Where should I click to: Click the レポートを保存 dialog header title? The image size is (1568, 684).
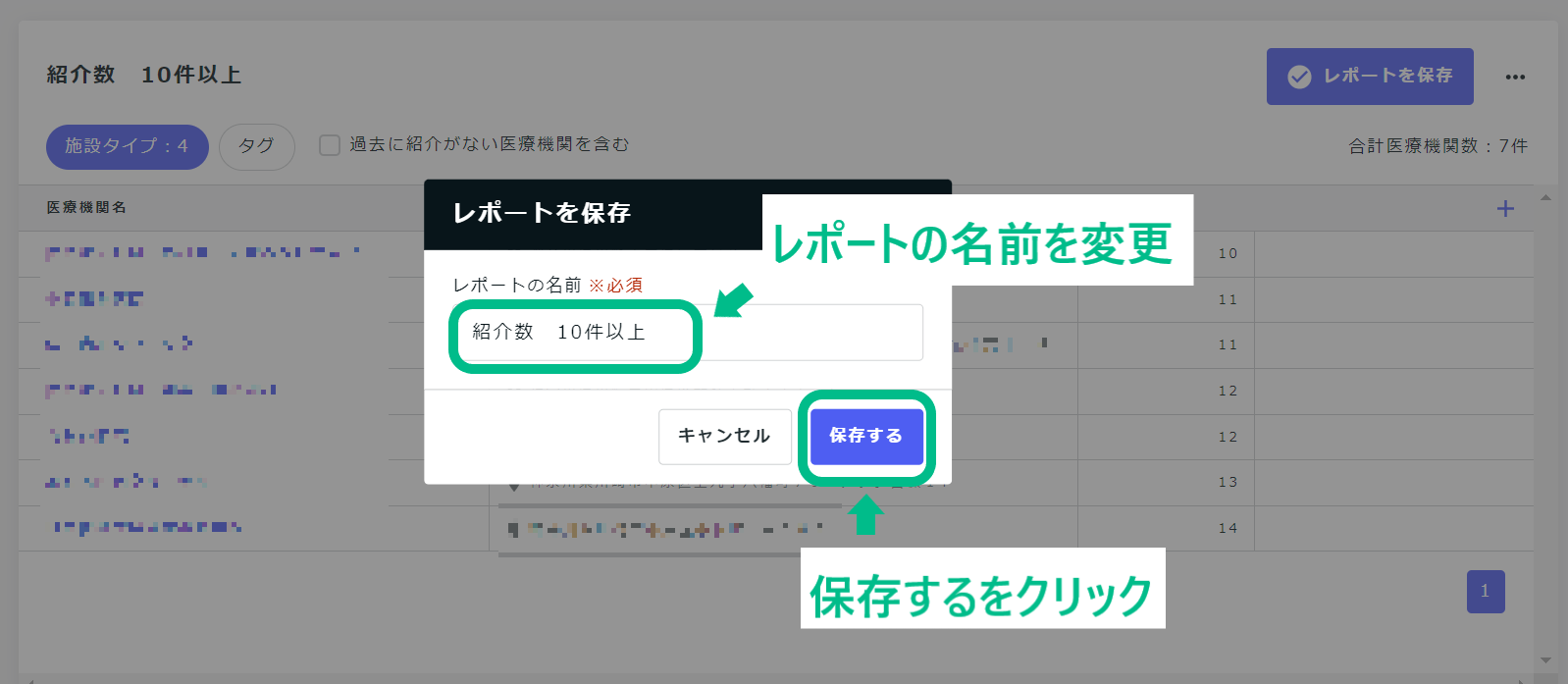542,213
